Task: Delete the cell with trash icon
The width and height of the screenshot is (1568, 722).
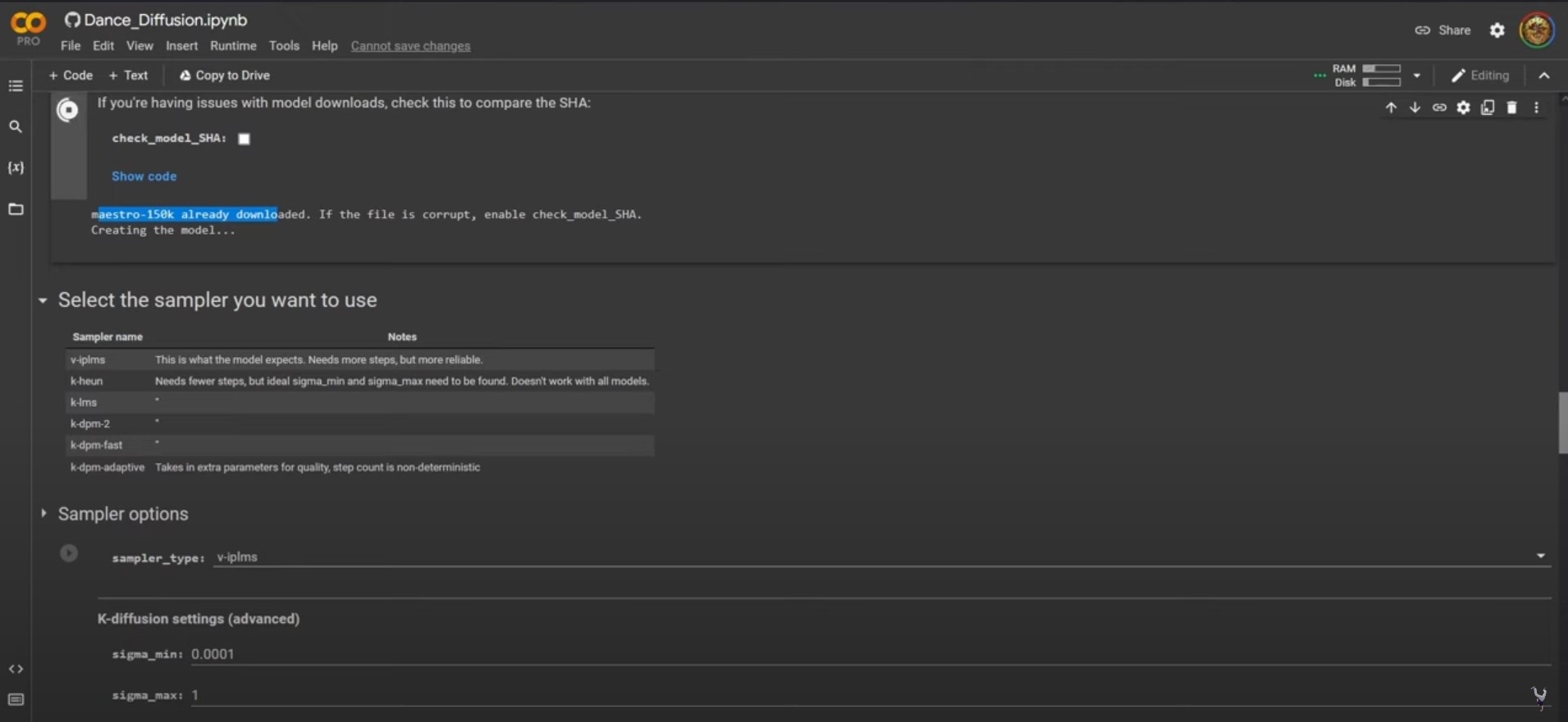Action: [x=1511, y=107]
